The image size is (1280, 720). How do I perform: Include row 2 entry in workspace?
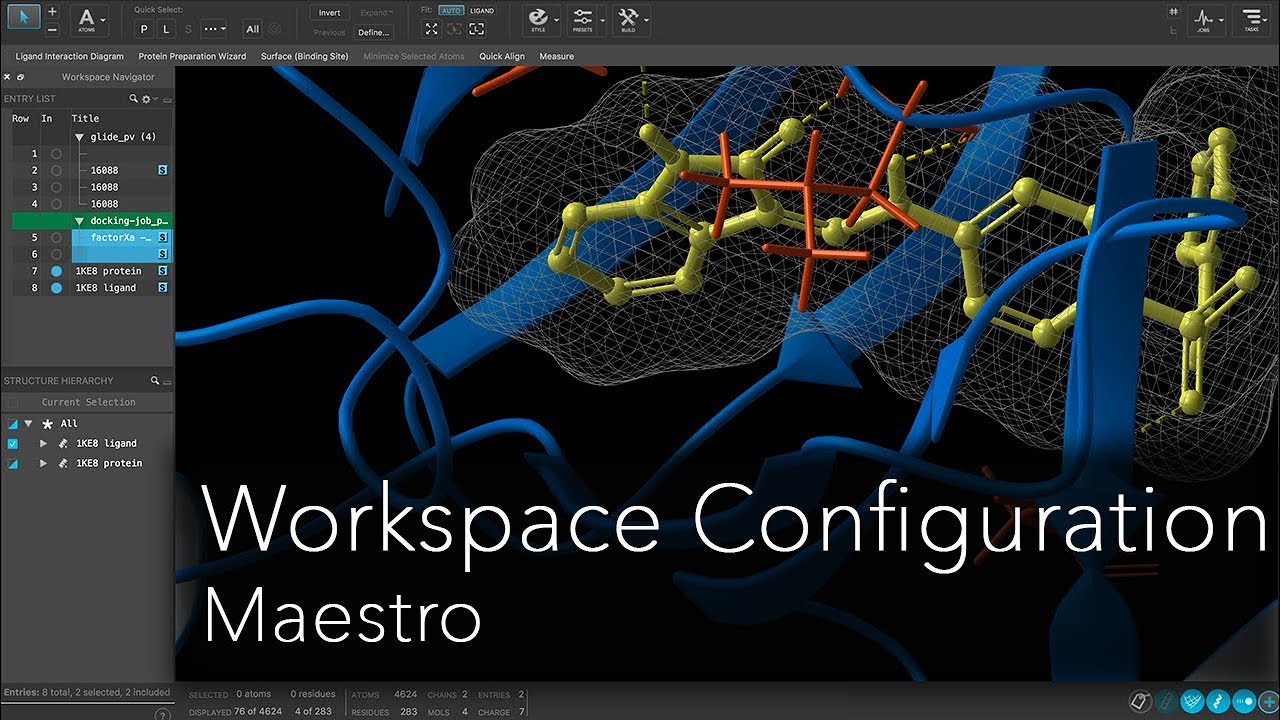pyautogui.click(x=56, y=171)
